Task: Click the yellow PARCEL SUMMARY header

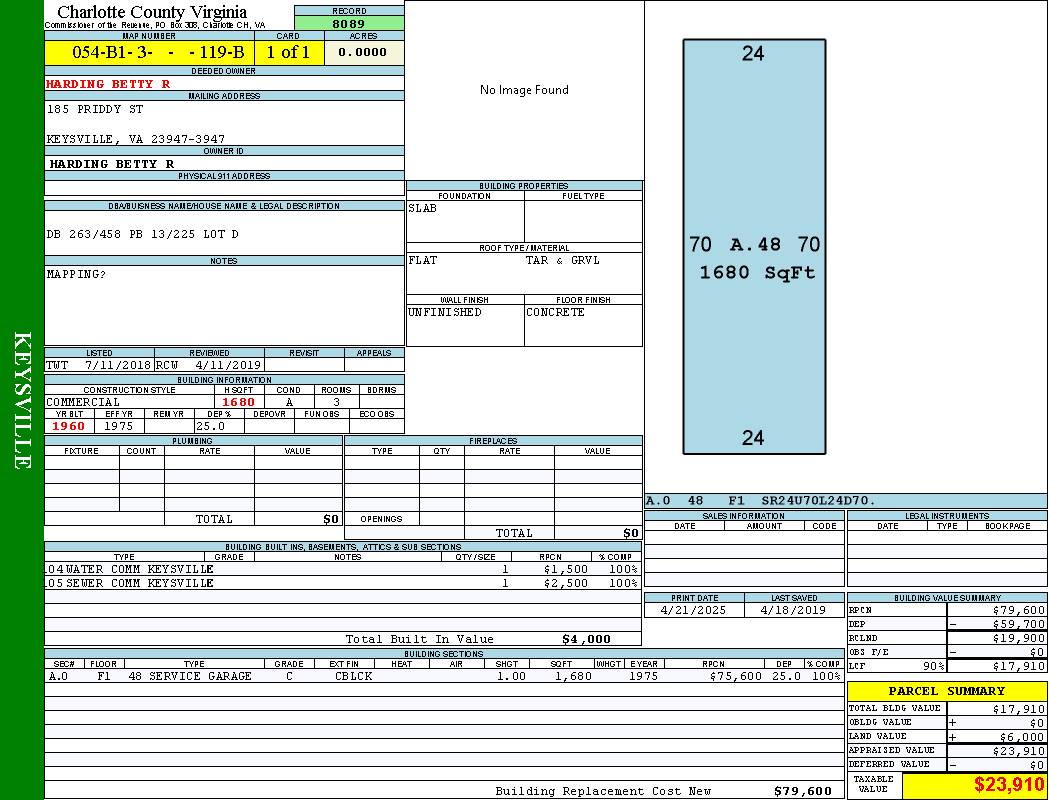Action: click(946, 691)
